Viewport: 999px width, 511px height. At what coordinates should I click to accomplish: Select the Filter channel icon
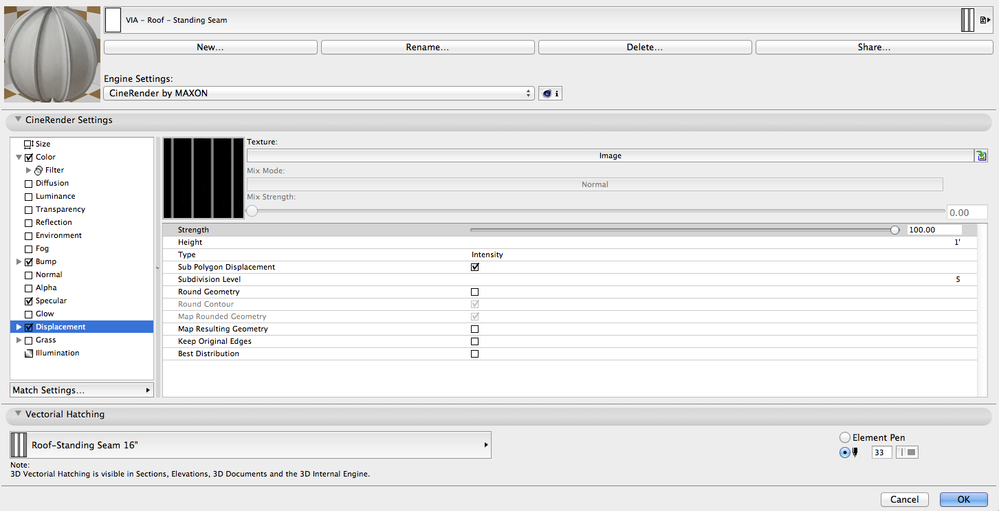pos(38,170)
